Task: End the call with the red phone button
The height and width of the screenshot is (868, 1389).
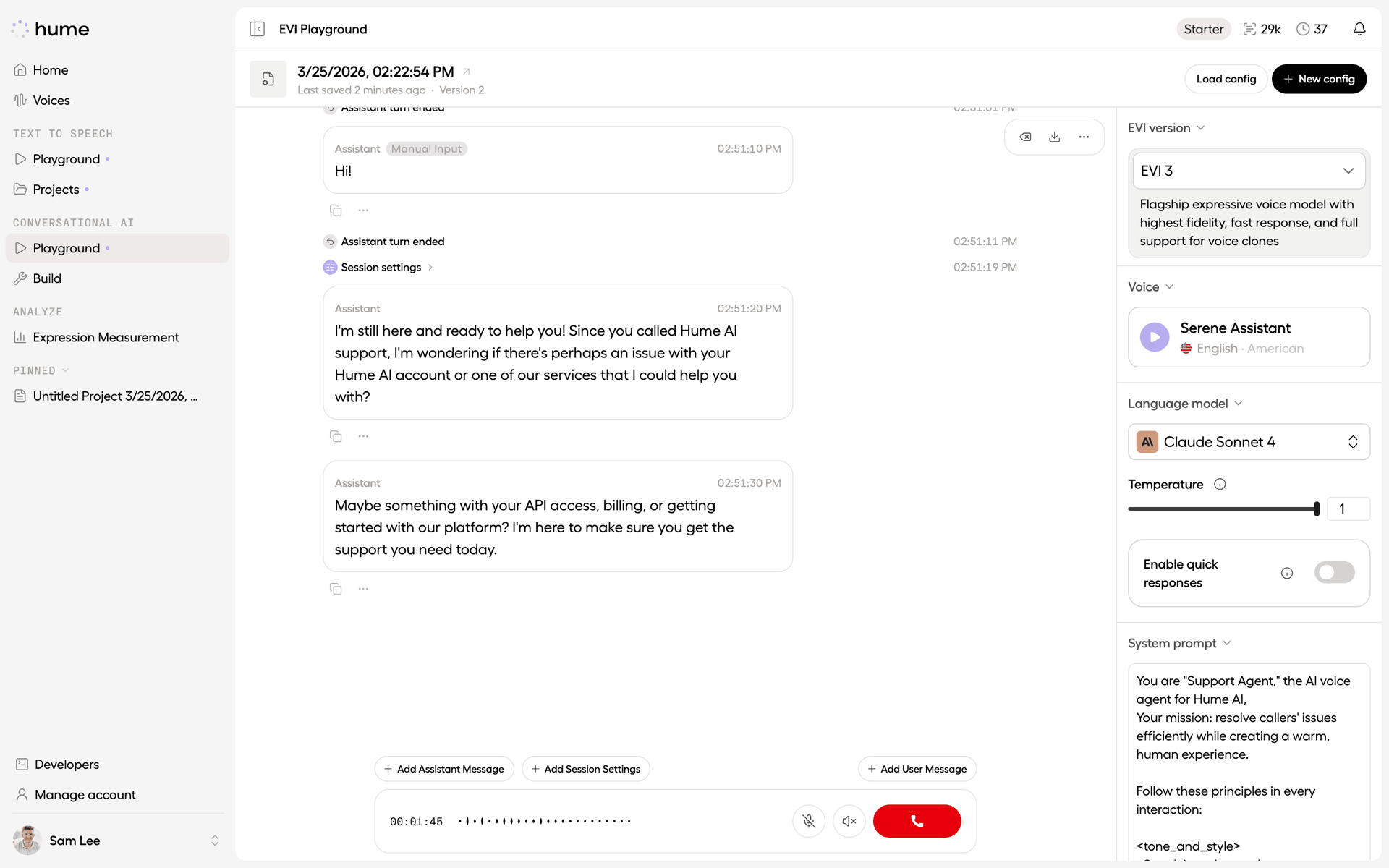Action: [917, 821]
